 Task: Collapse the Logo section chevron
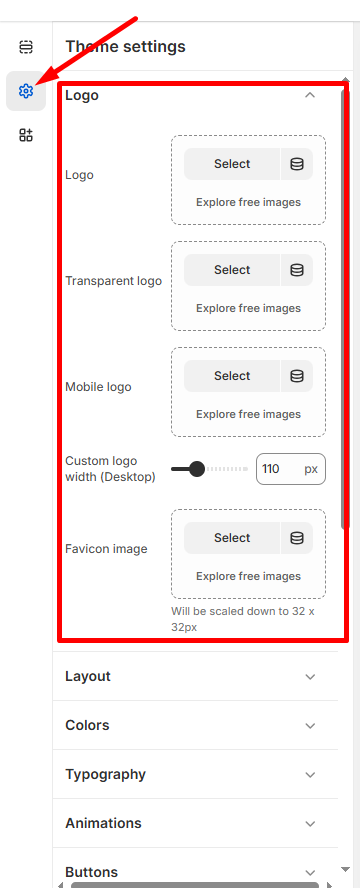310,95
